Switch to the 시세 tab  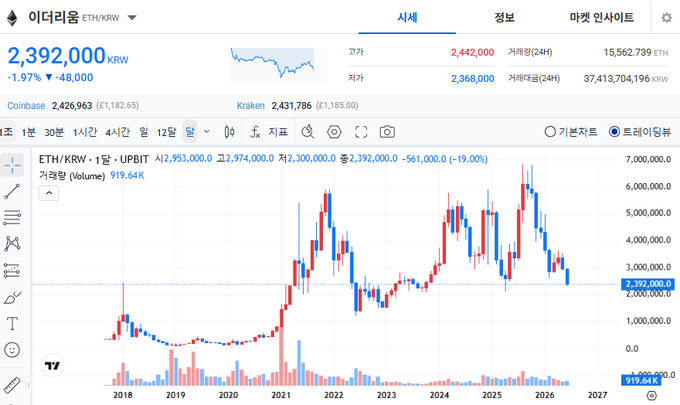407,17
